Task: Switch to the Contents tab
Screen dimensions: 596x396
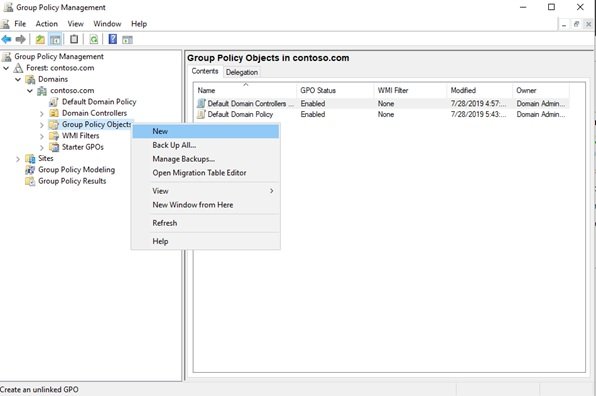Action: tap(205, 71)
